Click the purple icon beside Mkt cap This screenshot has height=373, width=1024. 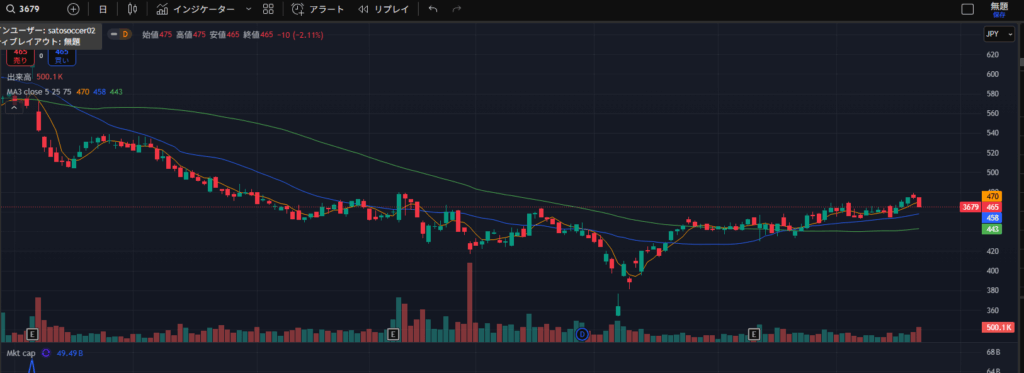[x=46, y=353]
